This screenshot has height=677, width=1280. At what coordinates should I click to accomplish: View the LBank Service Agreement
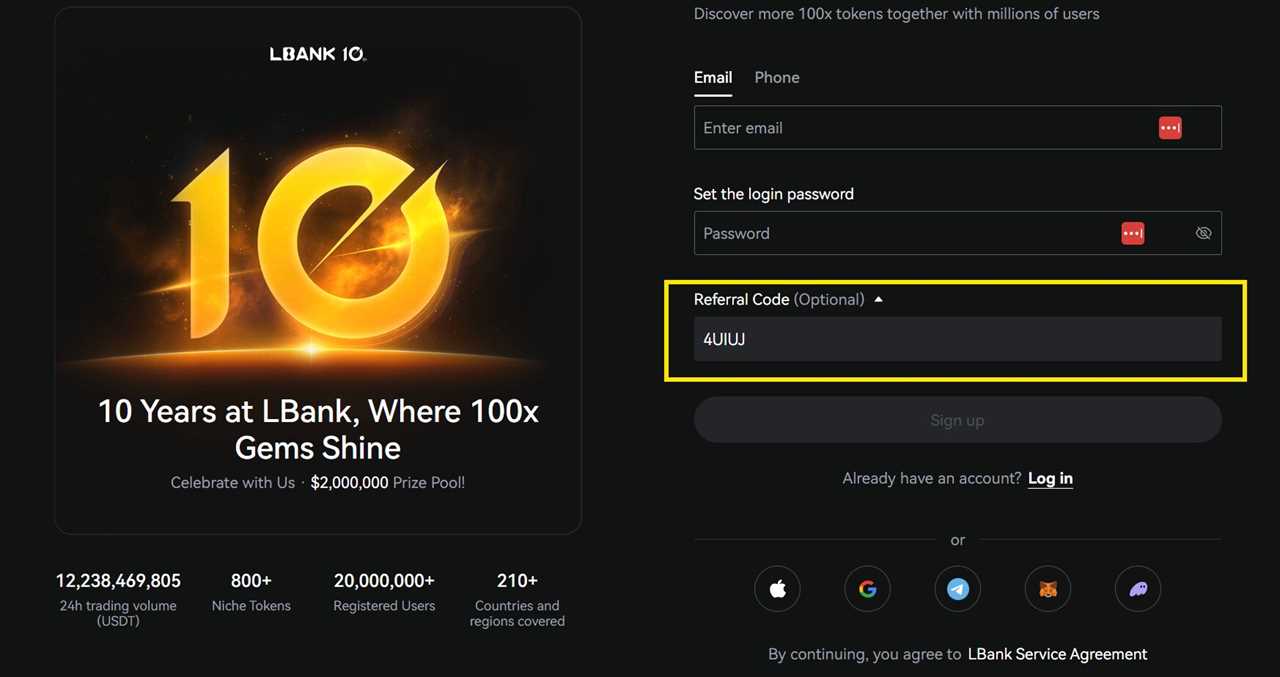point(1057,653)
